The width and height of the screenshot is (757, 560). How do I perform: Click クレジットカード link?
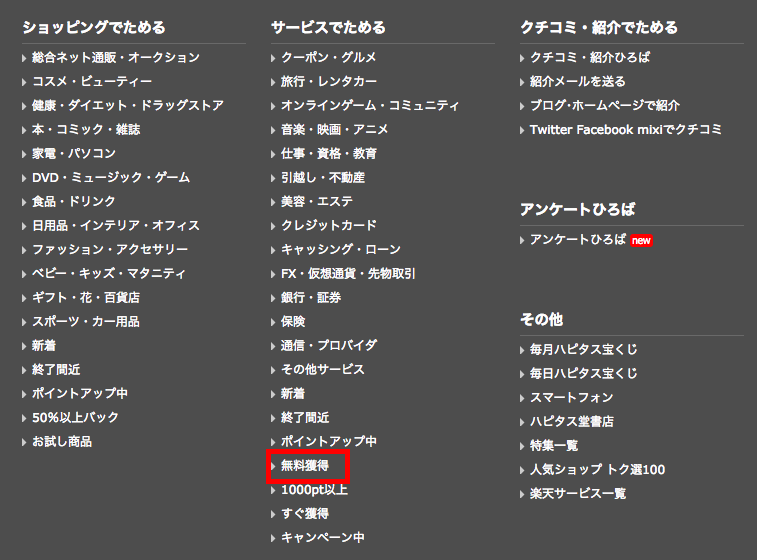[329, 225]
